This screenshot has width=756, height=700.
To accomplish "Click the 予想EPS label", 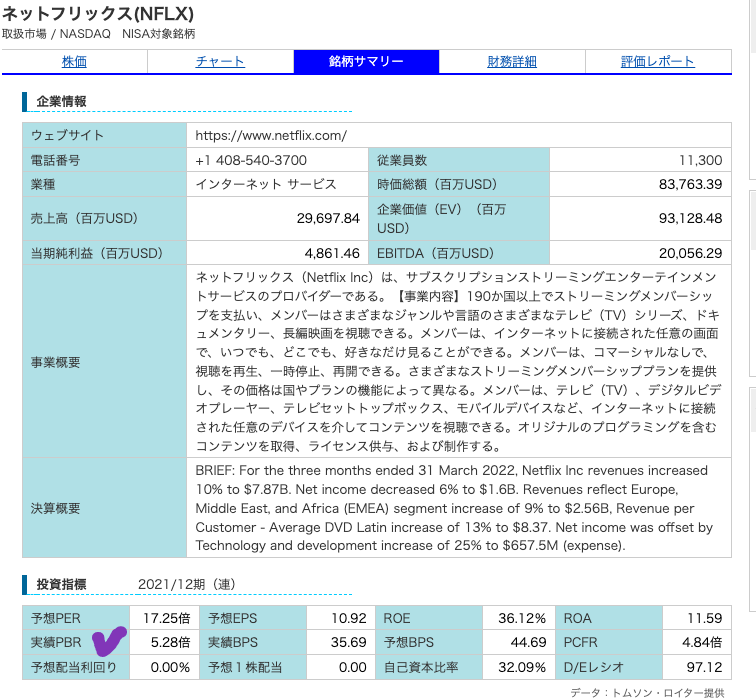I will click(232, 618).
